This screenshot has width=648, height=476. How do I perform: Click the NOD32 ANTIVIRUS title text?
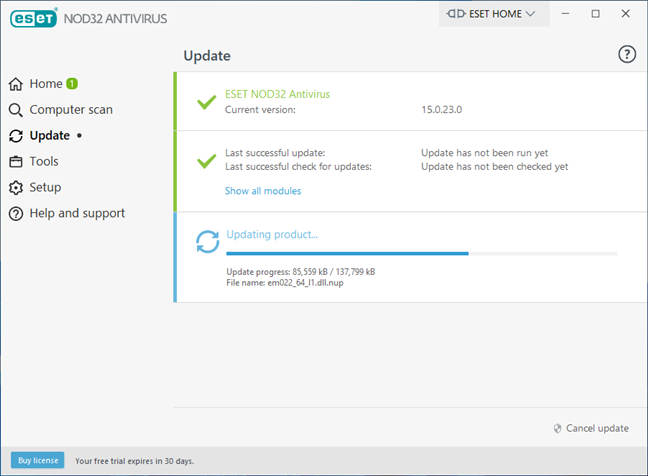[x=115, y=19]
